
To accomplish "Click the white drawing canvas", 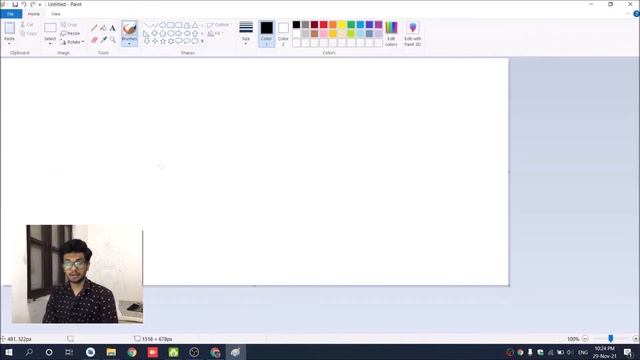I will click(255, 171).
